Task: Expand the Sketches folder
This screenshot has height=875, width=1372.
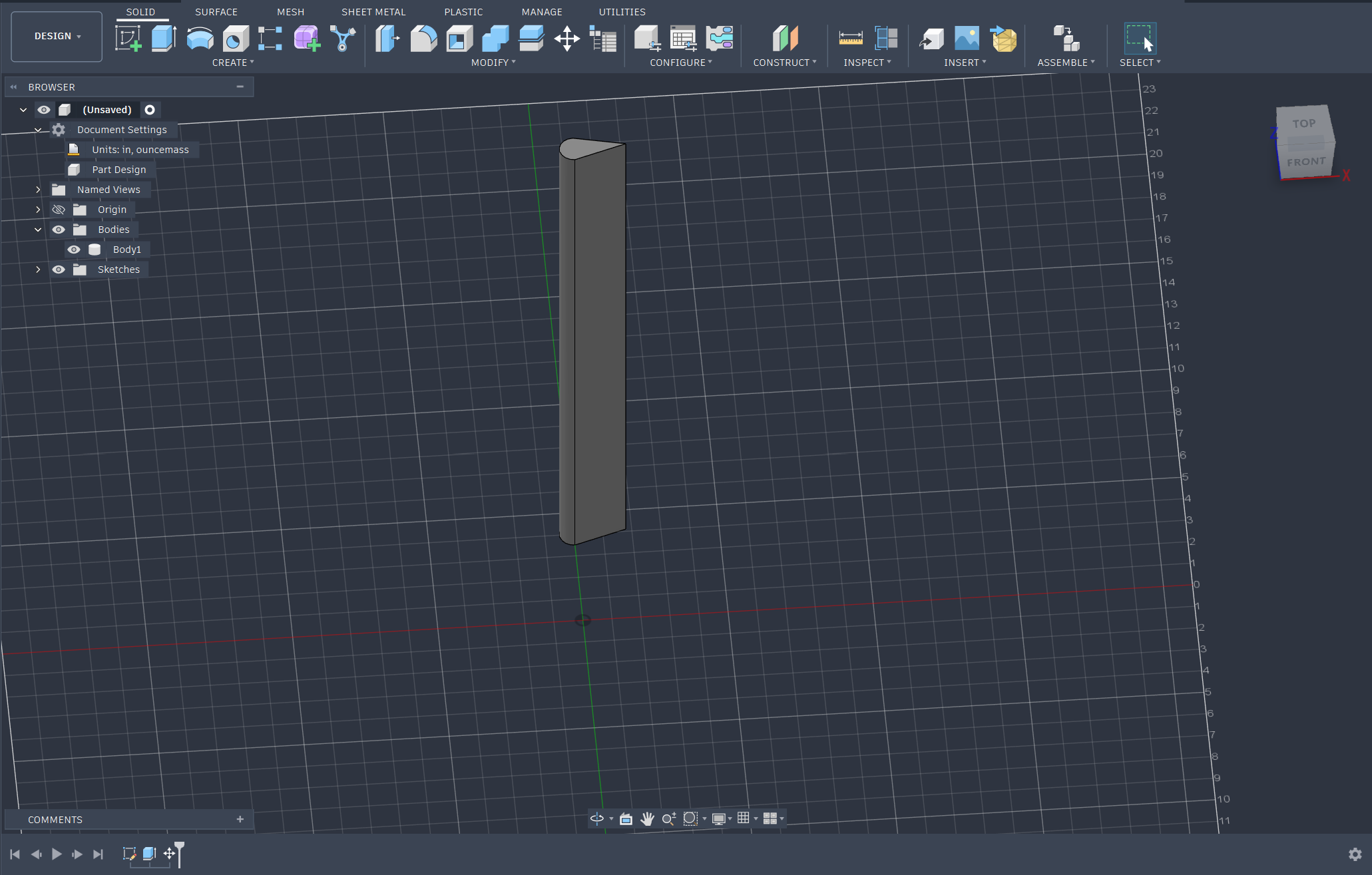Action: coord(38,269)
